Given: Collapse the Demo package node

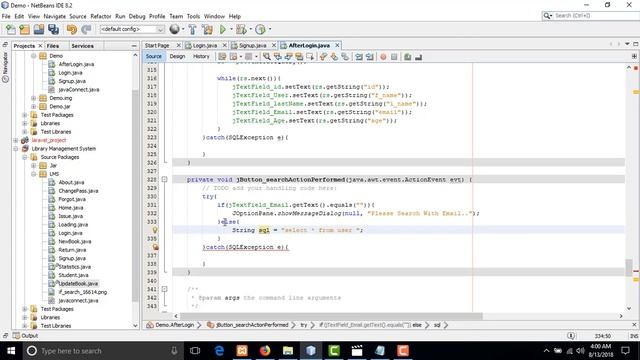Looking at the screenshot, I should coord(33,56).
